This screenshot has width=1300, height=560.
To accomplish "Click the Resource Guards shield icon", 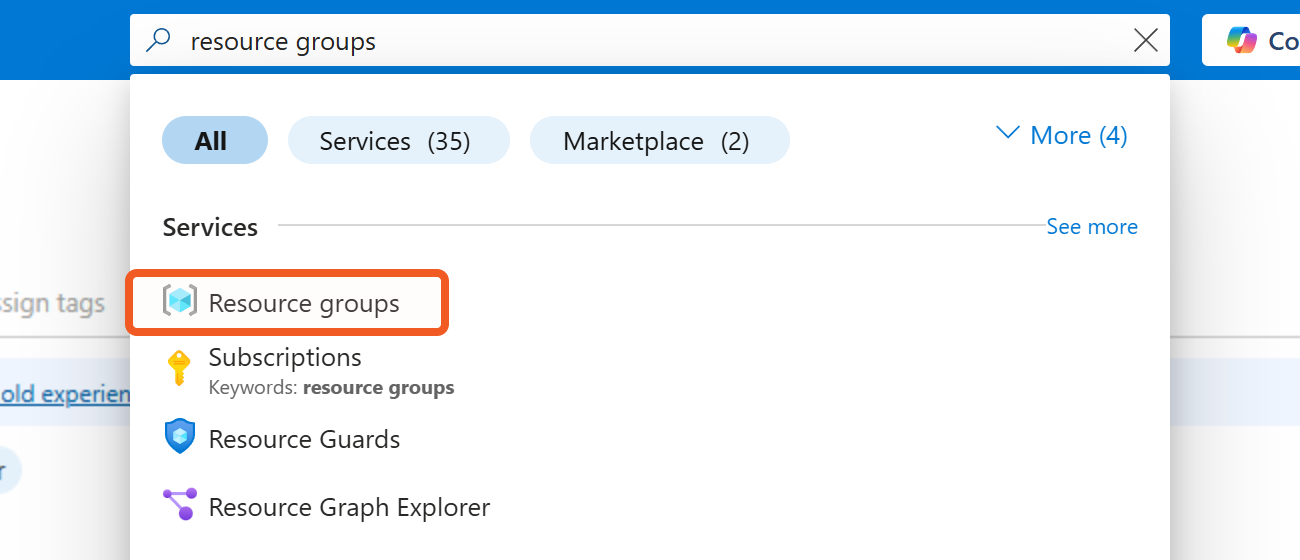I will click(x=180, y=437).
